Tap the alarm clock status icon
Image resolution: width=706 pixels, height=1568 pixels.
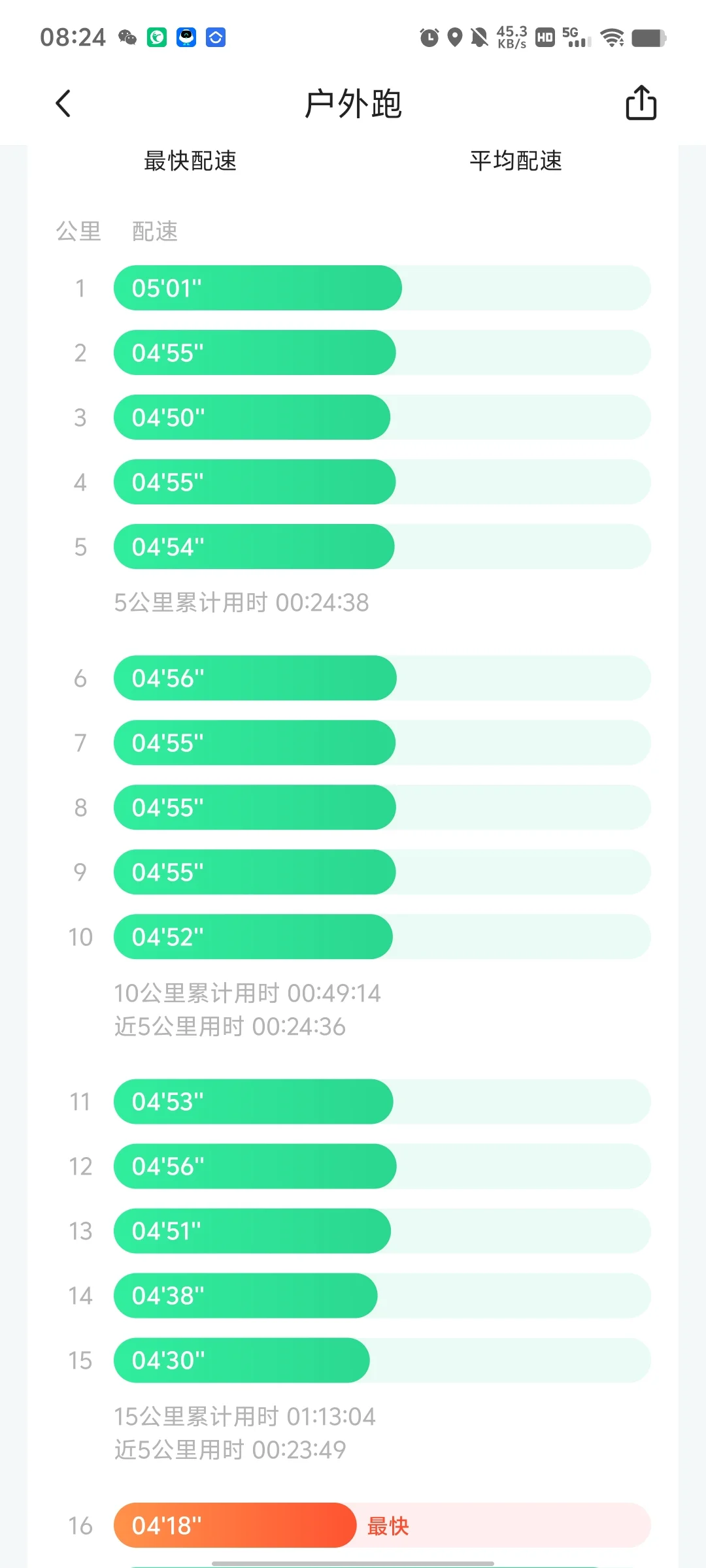[429, 37]
